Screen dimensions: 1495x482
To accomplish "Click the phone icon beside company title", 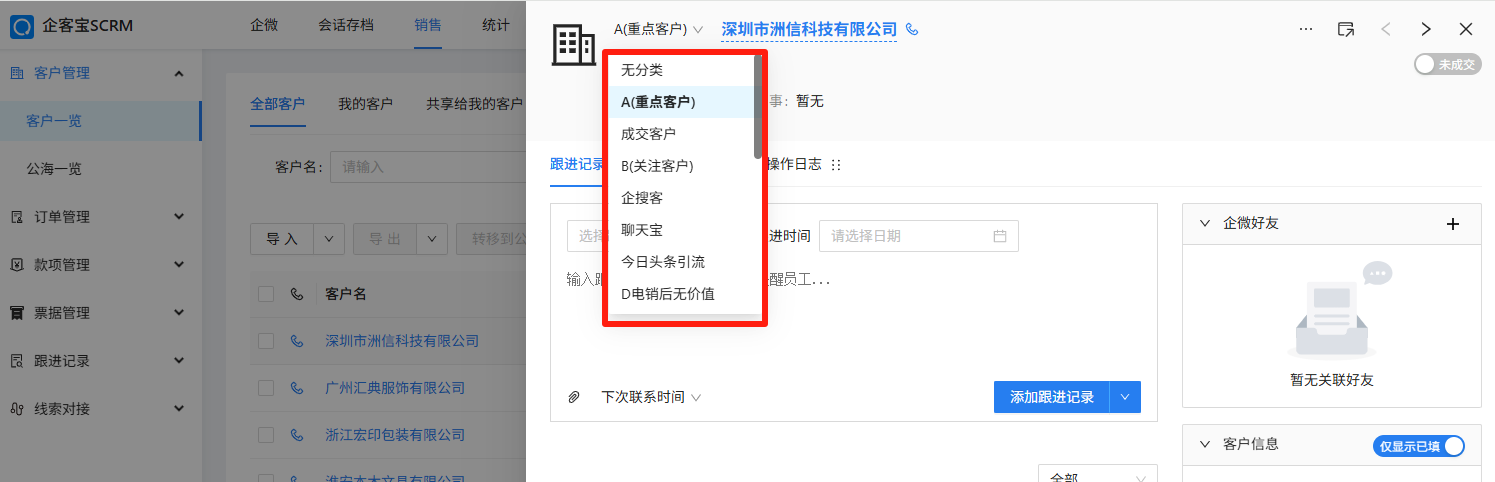I will pyautogui.click(x=911, y=30).
